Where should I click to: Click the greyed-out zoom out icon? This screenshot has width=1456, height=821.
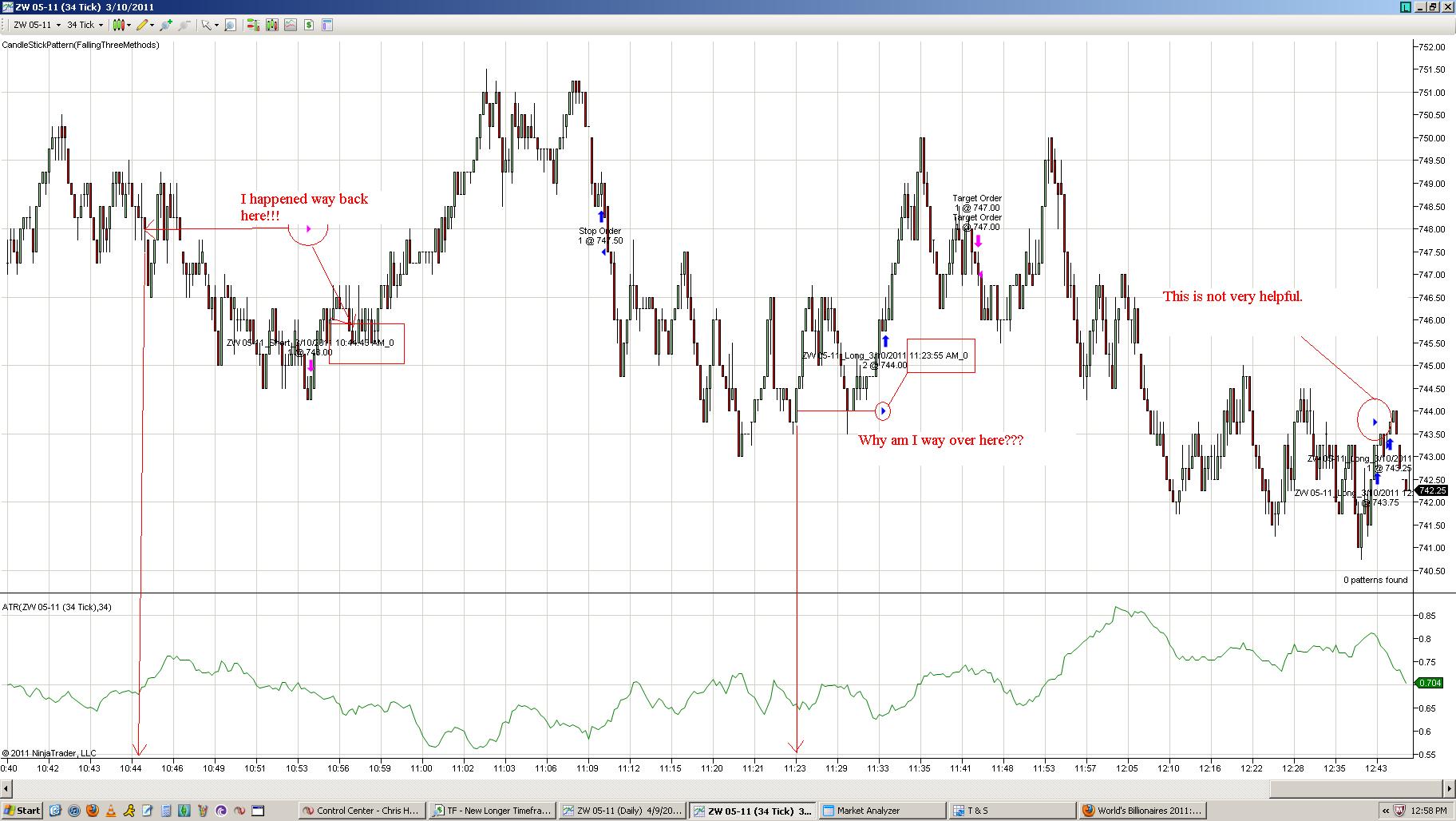(184, 25)
